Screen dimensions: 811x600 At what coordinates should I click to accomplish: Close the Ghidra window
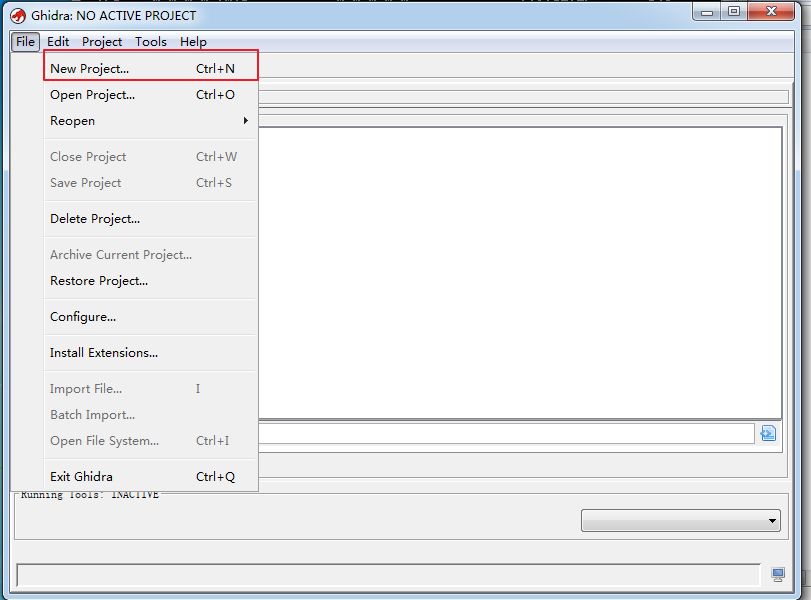771,11
